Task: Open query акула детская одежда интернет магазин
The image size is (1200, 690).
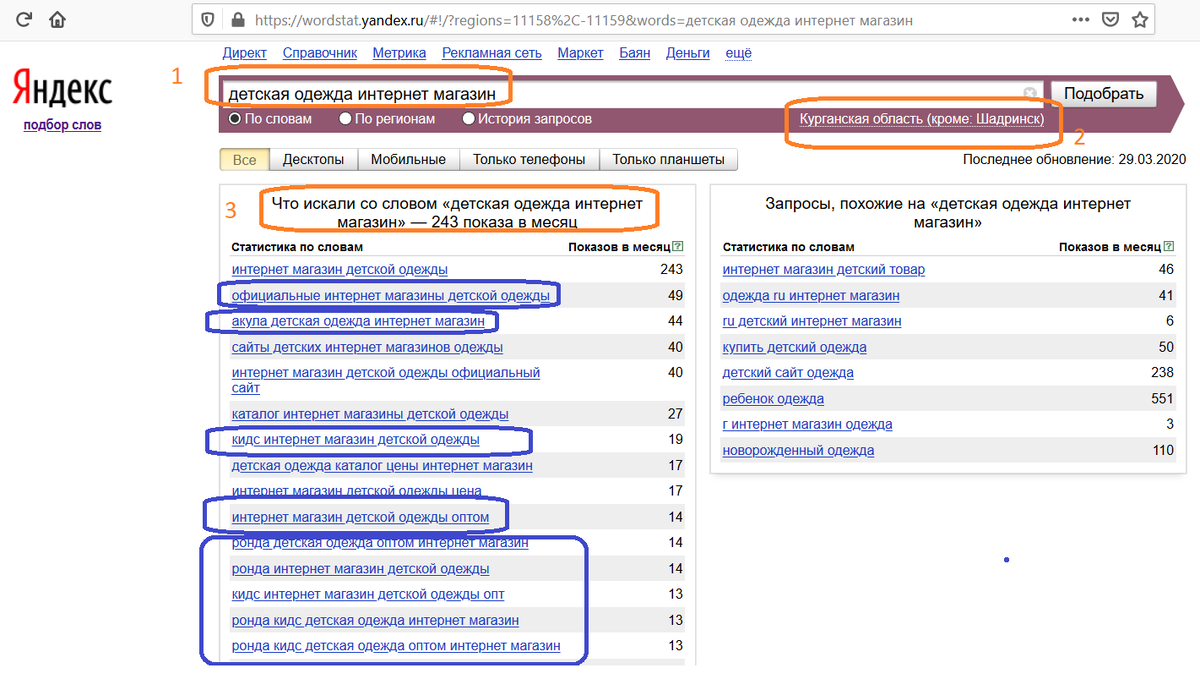Action: (x=358, y=321)
